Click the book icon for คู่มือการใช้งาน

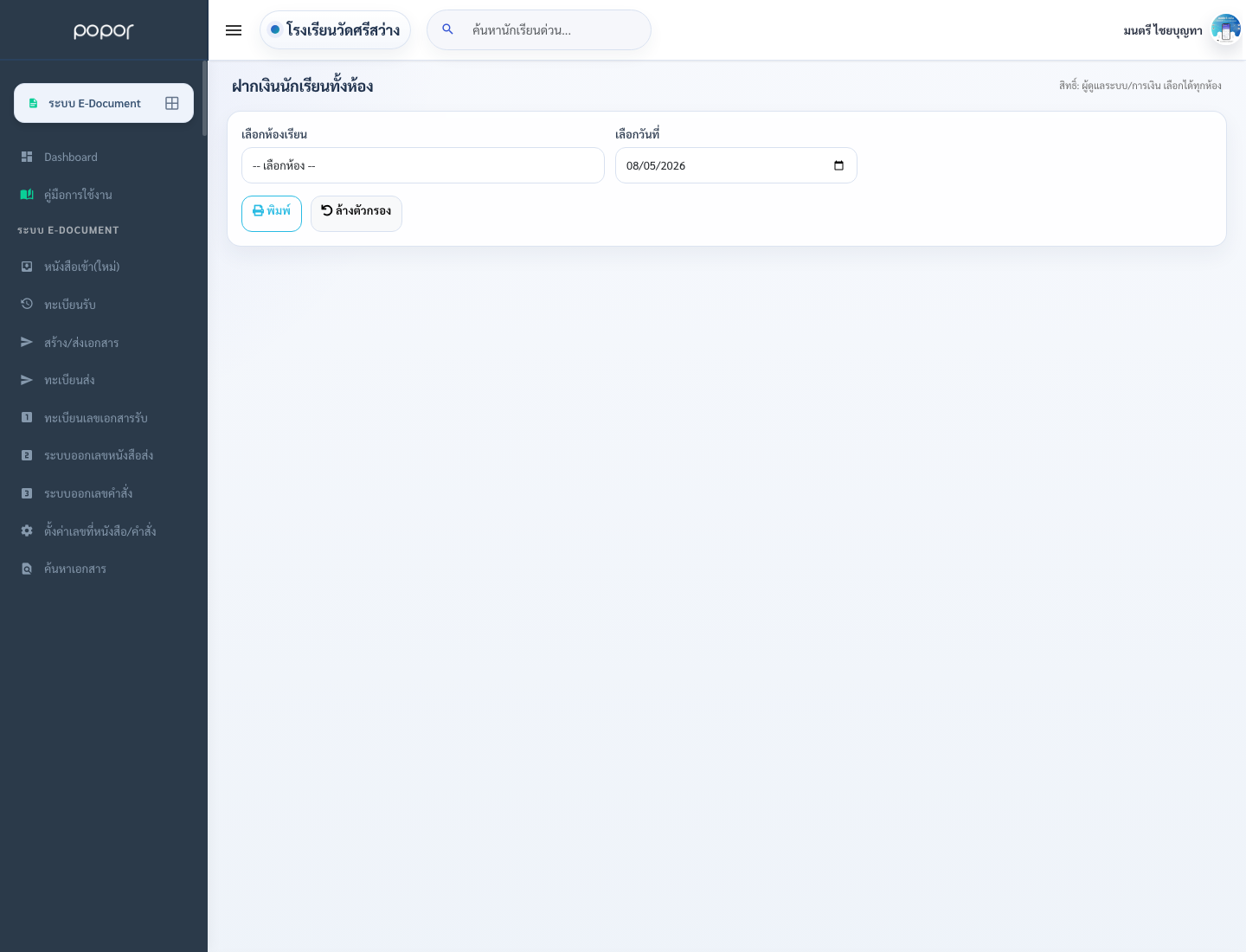[27, 195]
